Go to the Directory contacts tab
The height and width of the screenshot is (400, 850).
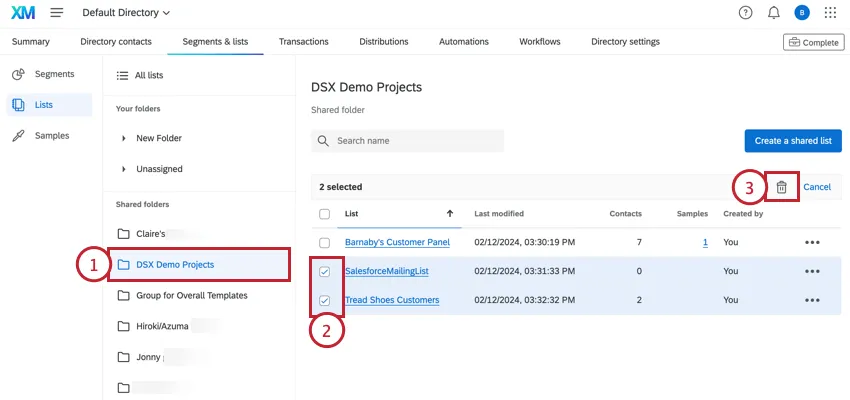[x=116, y=42]
